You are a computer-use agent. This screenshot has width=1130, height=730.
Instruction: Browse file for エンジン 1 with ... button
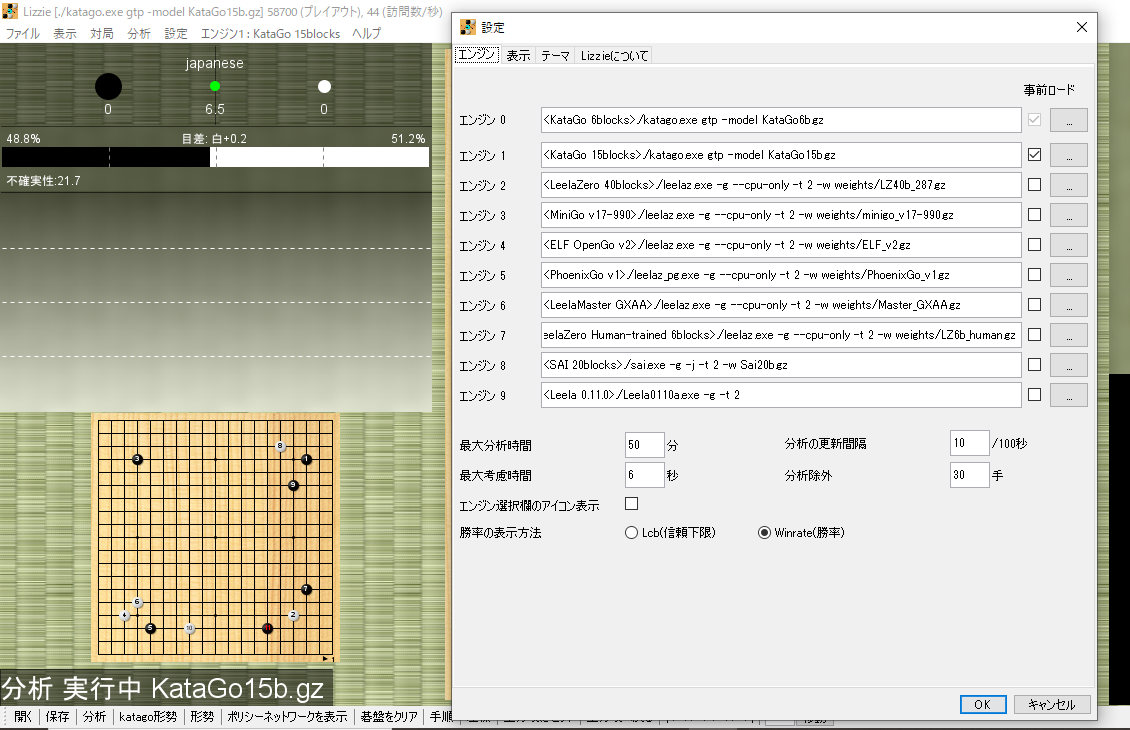[1069, 155]
